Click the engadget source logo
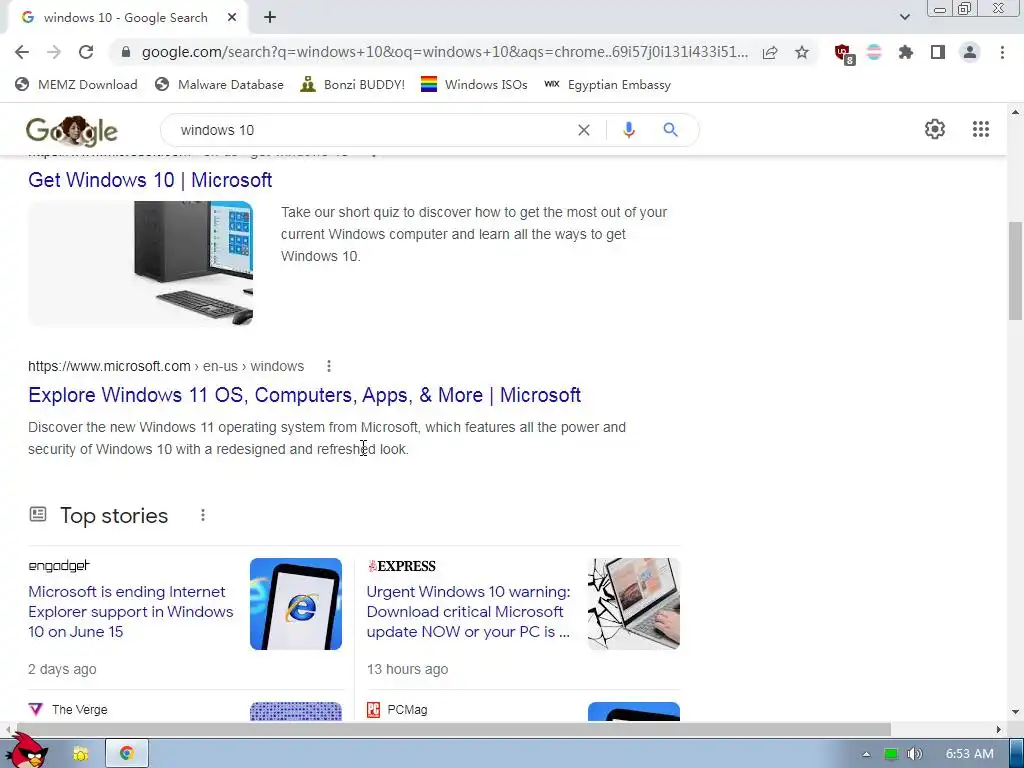 59,566
